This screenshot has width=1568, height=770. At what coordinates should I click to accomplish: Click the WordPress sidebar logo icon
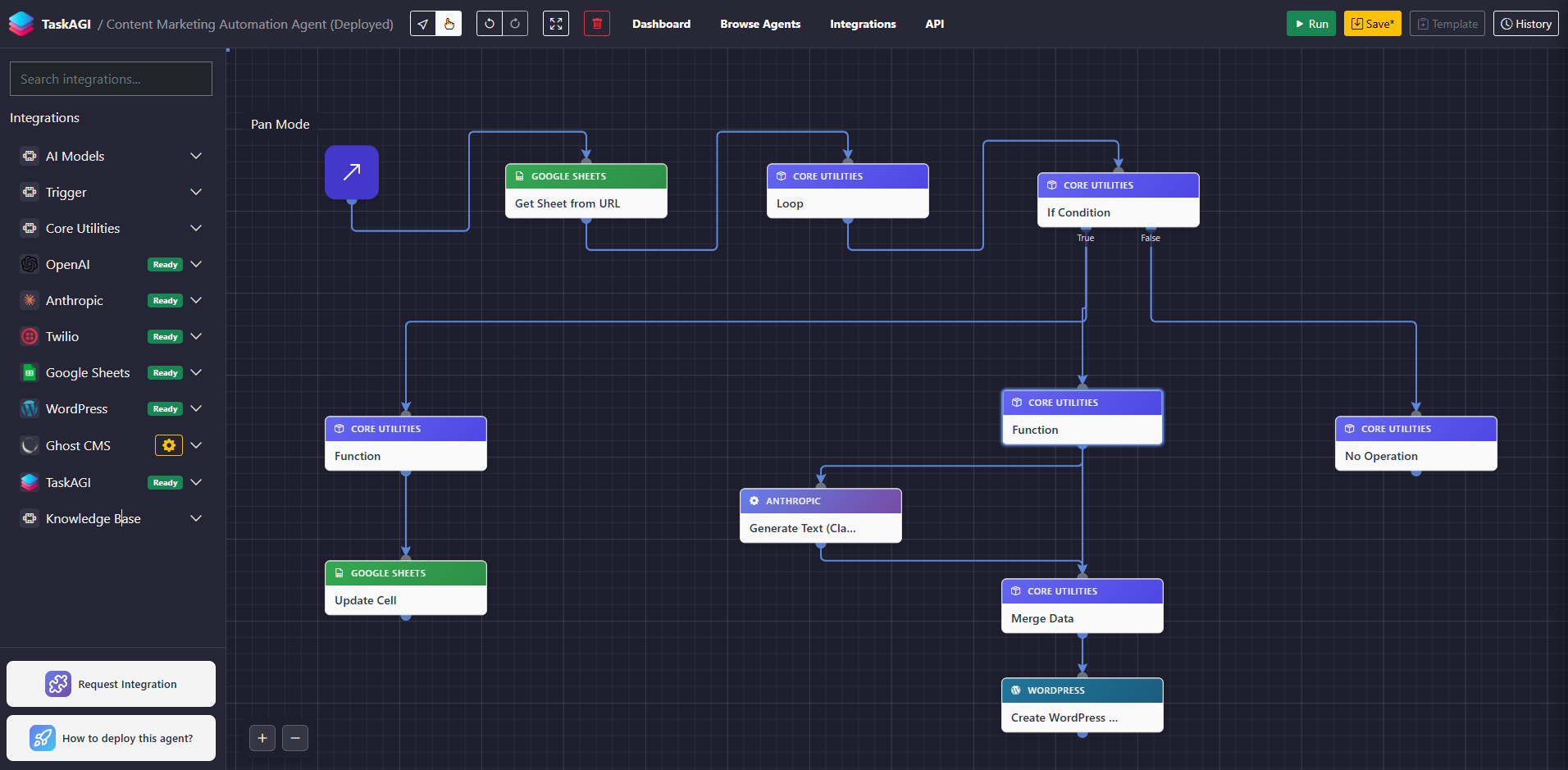30,408
